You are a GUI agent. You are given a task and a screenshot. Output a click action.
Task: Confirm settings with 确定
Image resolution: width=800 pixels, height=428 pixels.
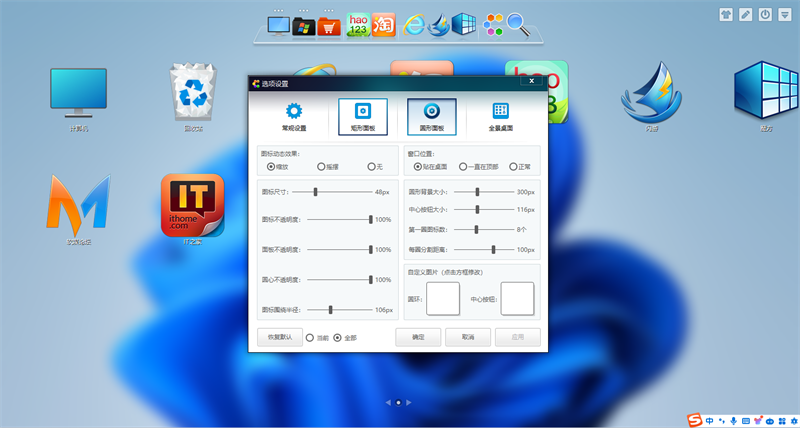tap(418, 337)
